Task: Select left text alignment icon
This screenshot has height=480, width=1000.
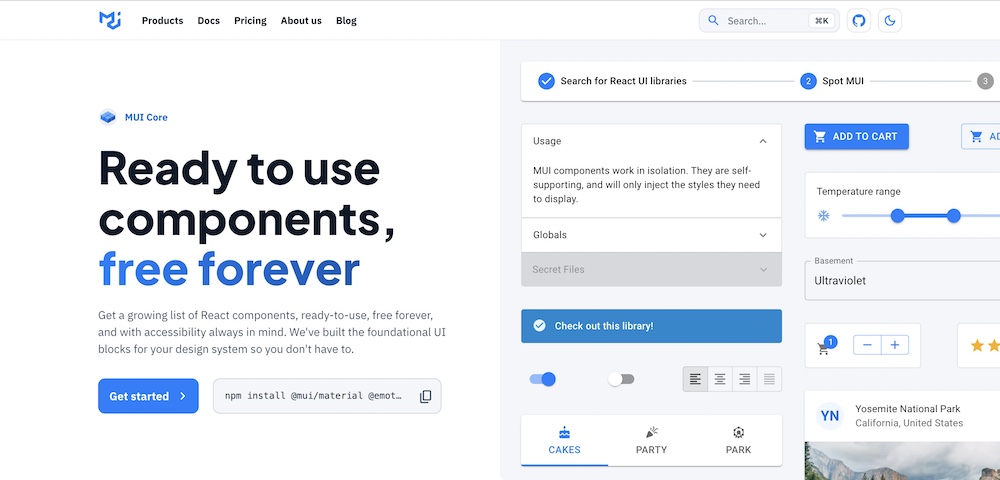Action: point(695,379)
